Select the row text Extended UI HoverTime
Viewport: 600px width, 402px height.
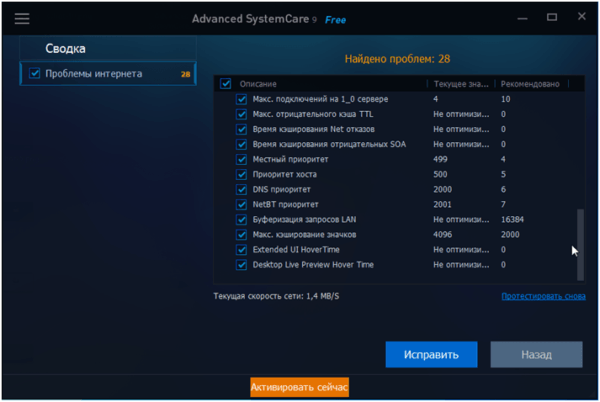coord(296,250)
